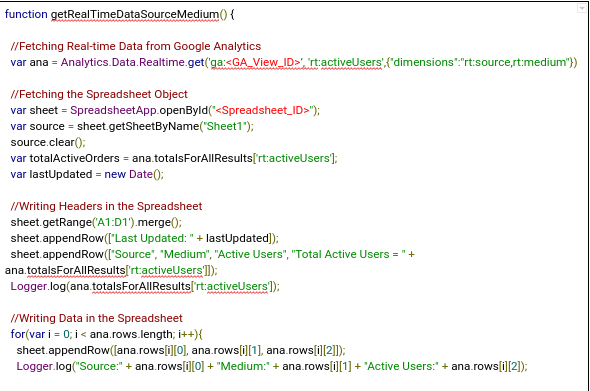Click ana.rows.length in the for loop condition
The image size is (590, 391).
coord(131,334)
